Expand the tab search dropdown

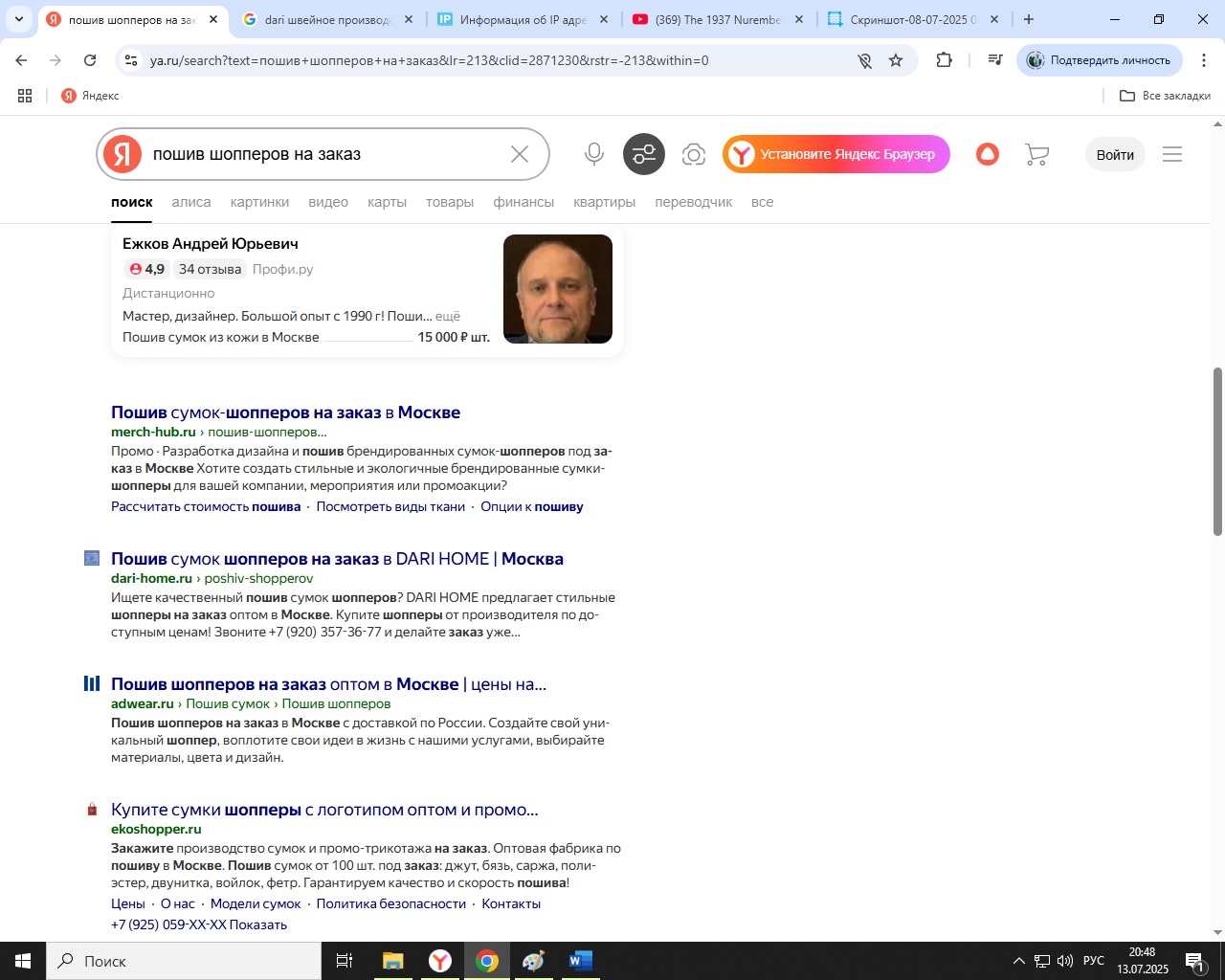pos(18,19)
